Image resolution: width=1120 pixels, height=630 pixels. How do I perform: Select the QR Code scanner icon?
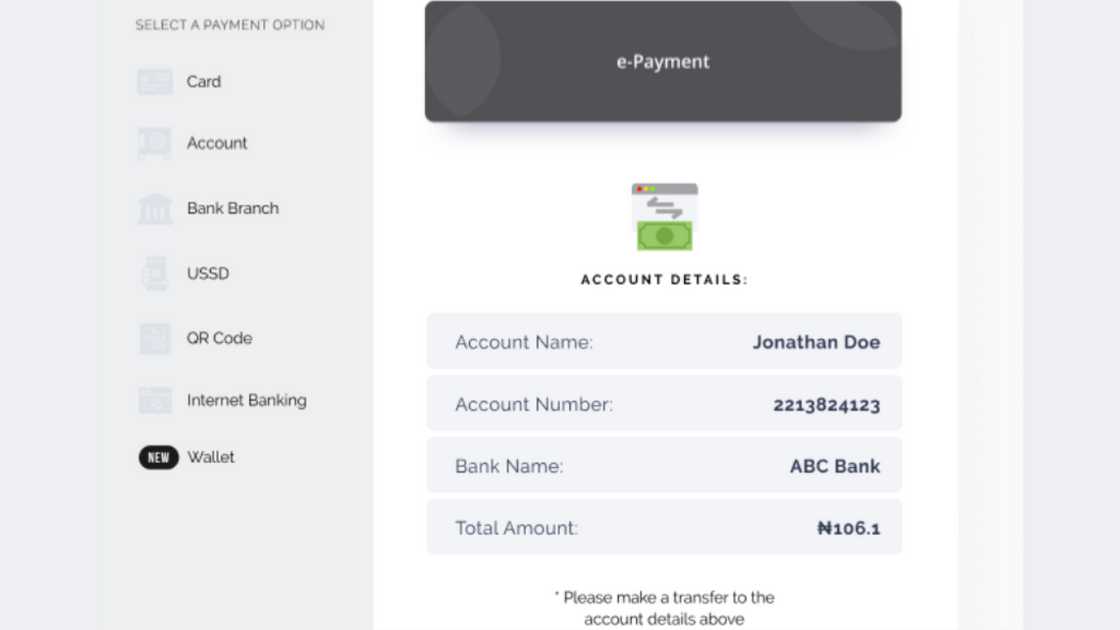(x=154, y=338)
